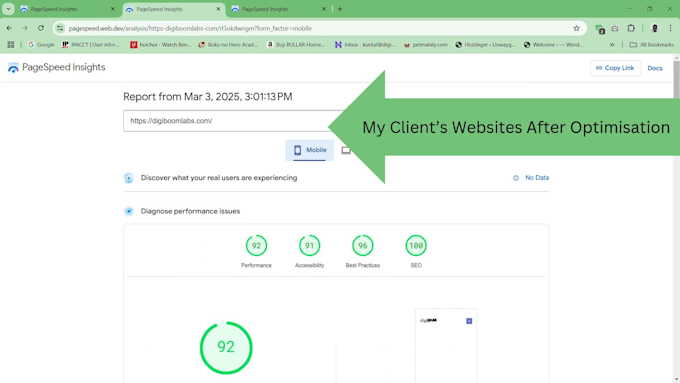This screenshot has height=383, width=680.
Task: Go back to previous page
Action: (x=9, y=28)
